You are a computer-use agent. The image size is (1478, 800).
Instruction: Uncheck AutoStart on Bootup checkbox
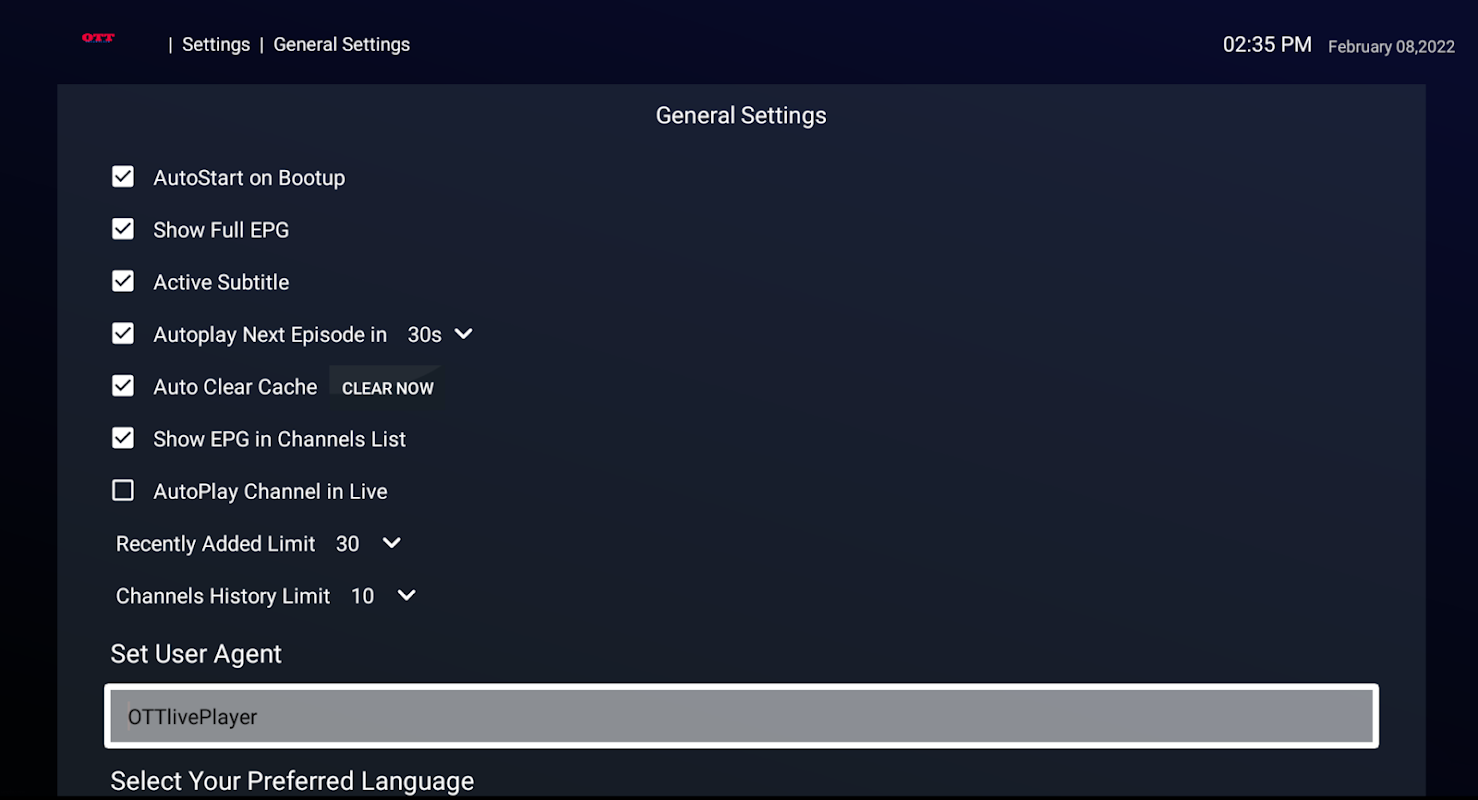(x=123, y=177)
